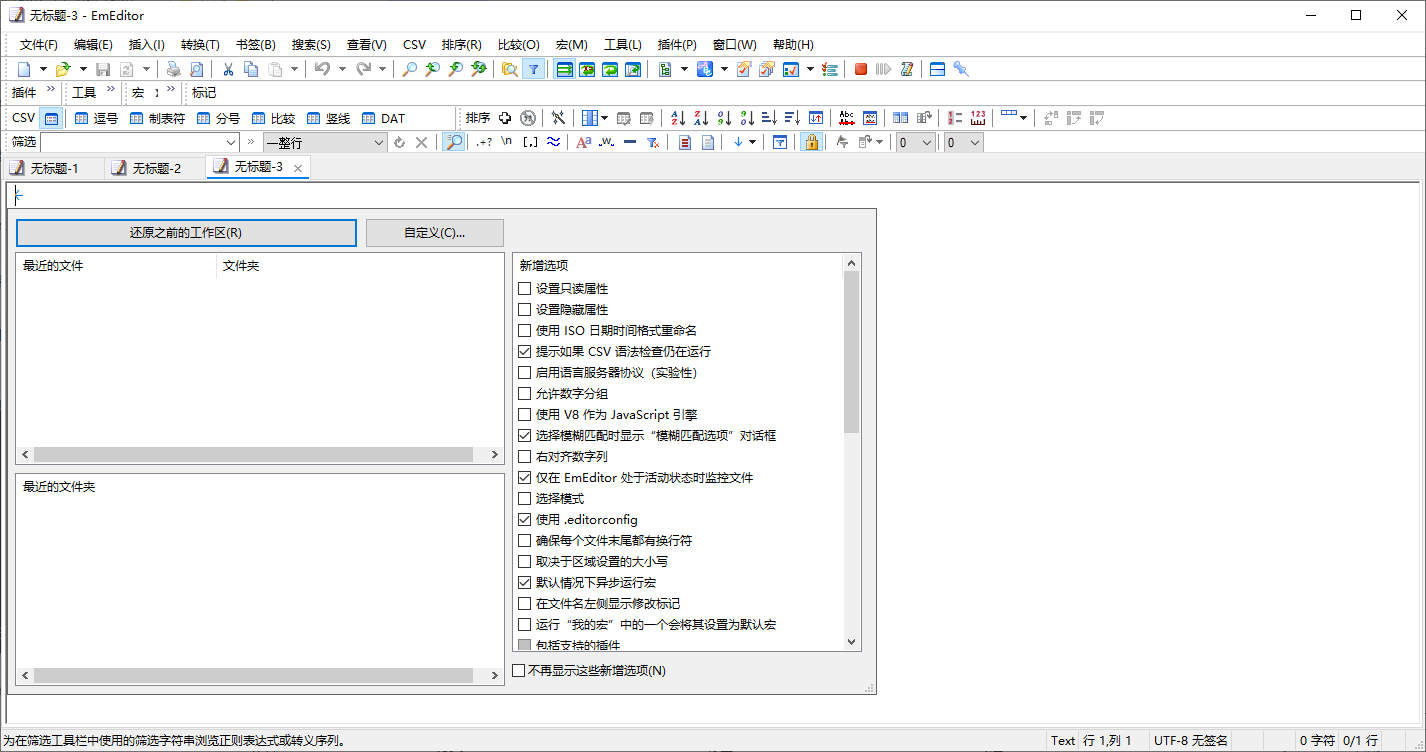Click the Undo arrow icon
Viewport: 1426px width, 752px height.
point(322,69)
